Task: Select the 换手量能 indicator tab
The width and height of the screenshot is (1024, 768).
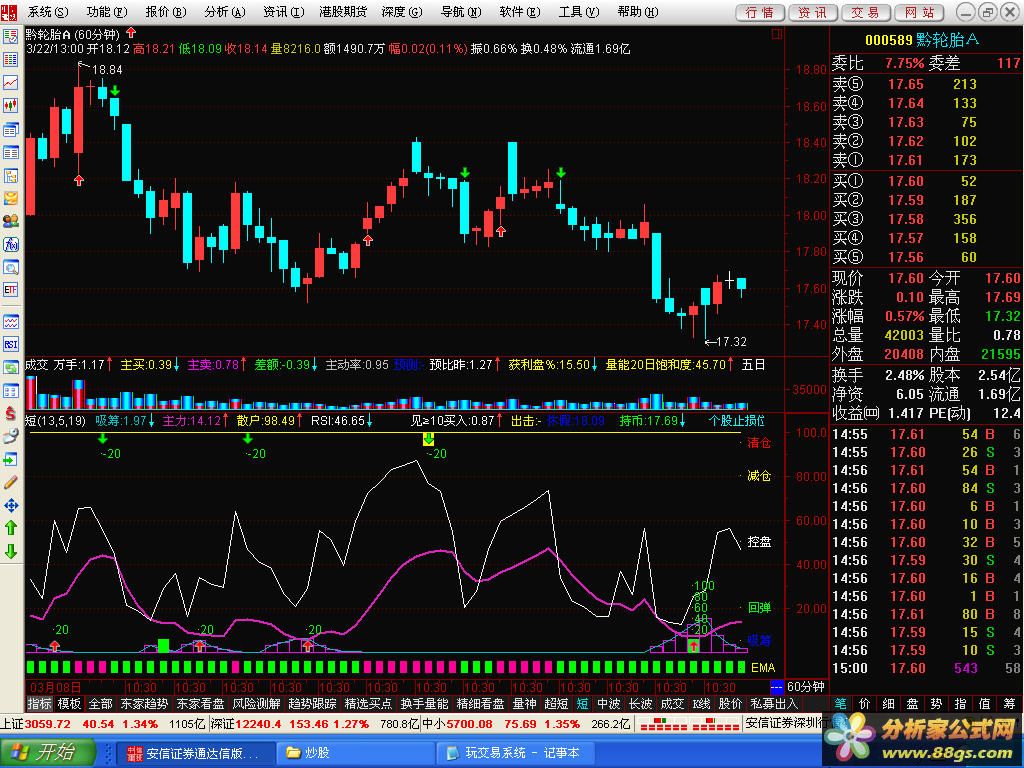Action: tap(424, 703)
